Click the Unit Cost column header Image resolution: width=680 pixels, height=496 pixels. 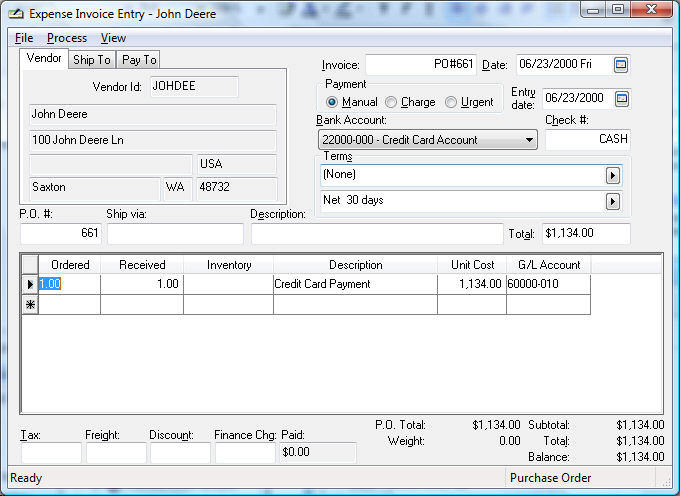pyautogui.click(x=472, y=265)
